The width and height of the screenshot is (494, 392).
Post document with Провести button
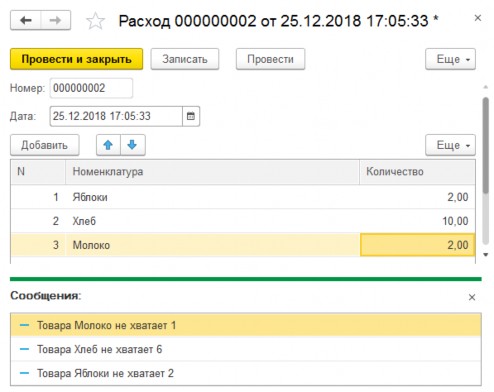[270, 59]
